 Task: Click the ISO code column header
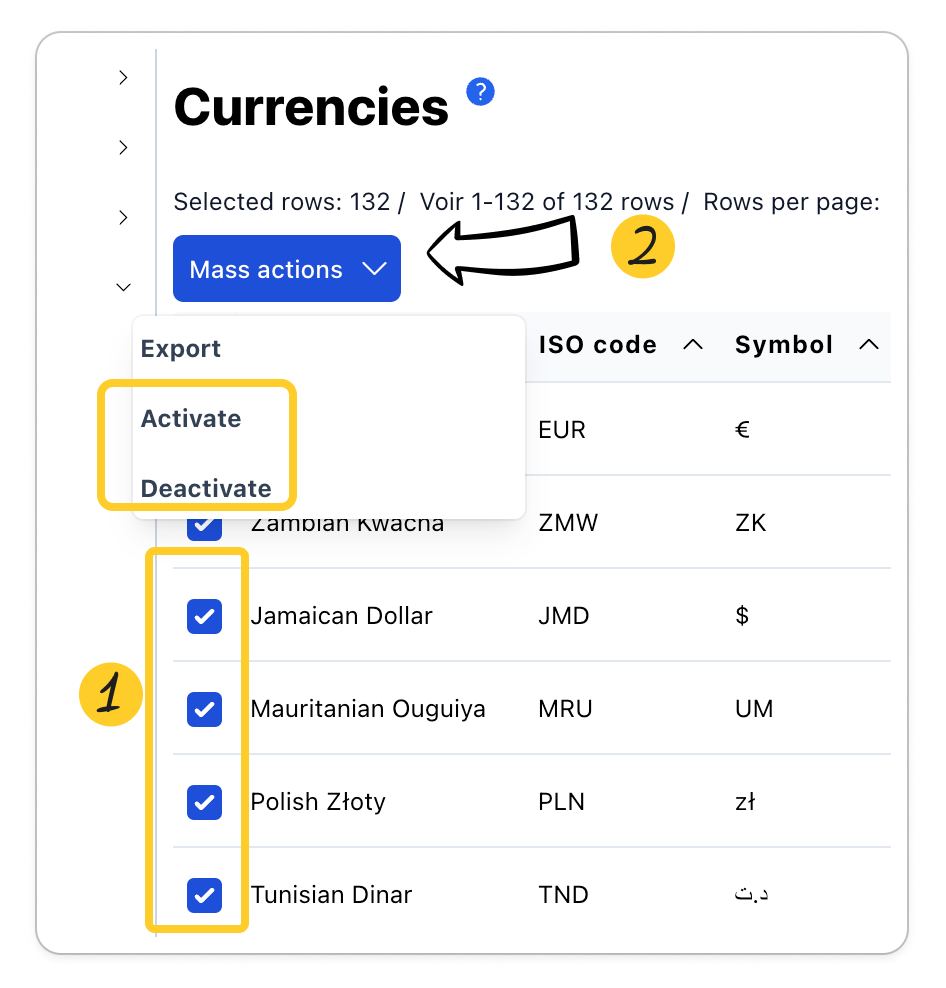point(597,345)
